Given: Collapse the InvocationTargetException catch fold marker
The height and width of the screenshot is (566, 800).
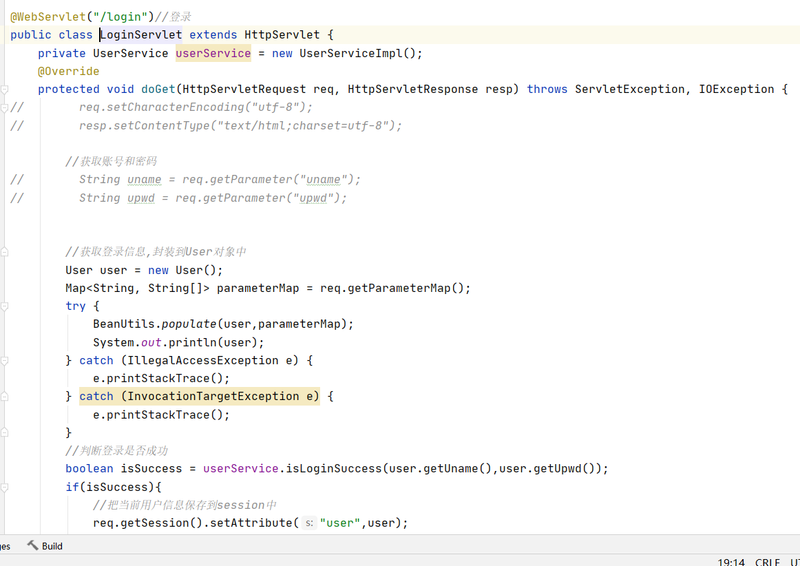Looking at the screenshot, I should (4, 397).
